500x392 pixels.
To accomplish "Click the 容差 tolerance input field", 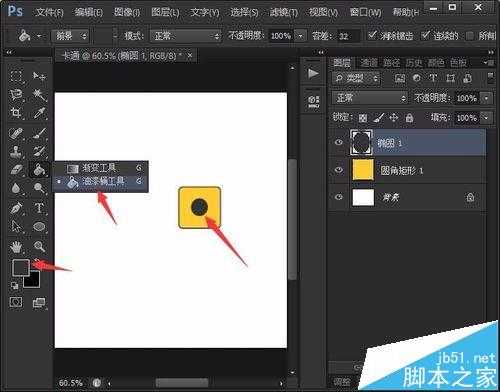I will tap(349, 36).
